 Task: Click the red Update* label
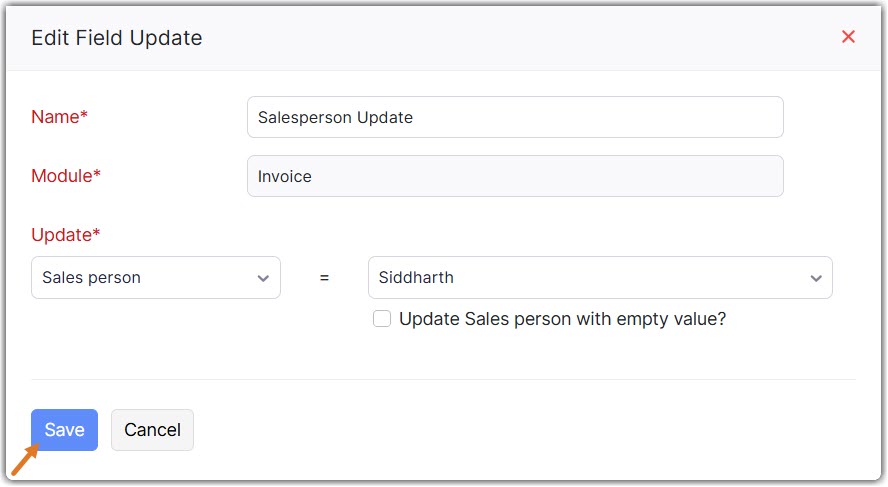click(x=66, y=235)
